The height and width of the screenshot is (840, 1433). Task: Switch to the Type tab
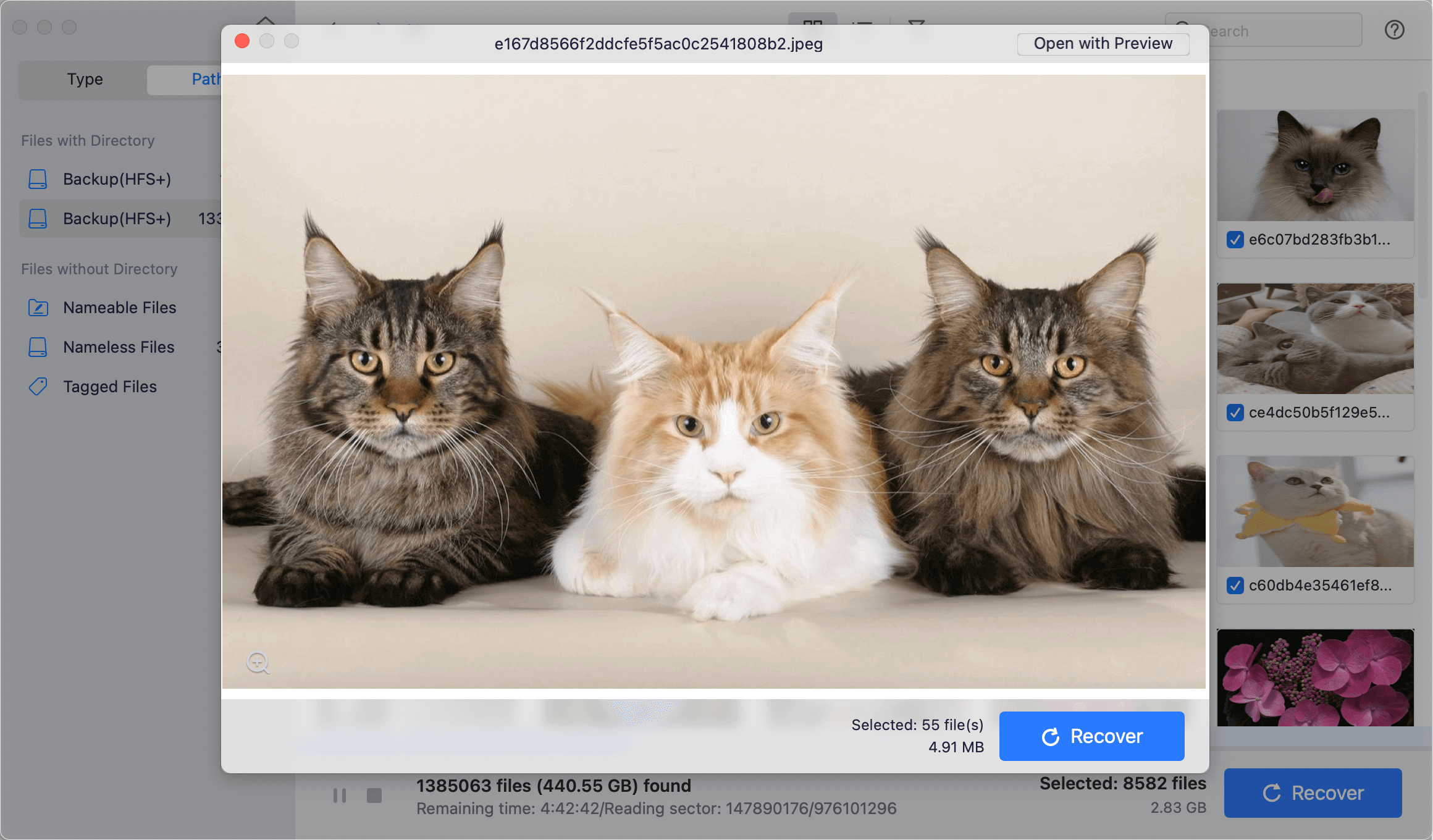point(85,79)
